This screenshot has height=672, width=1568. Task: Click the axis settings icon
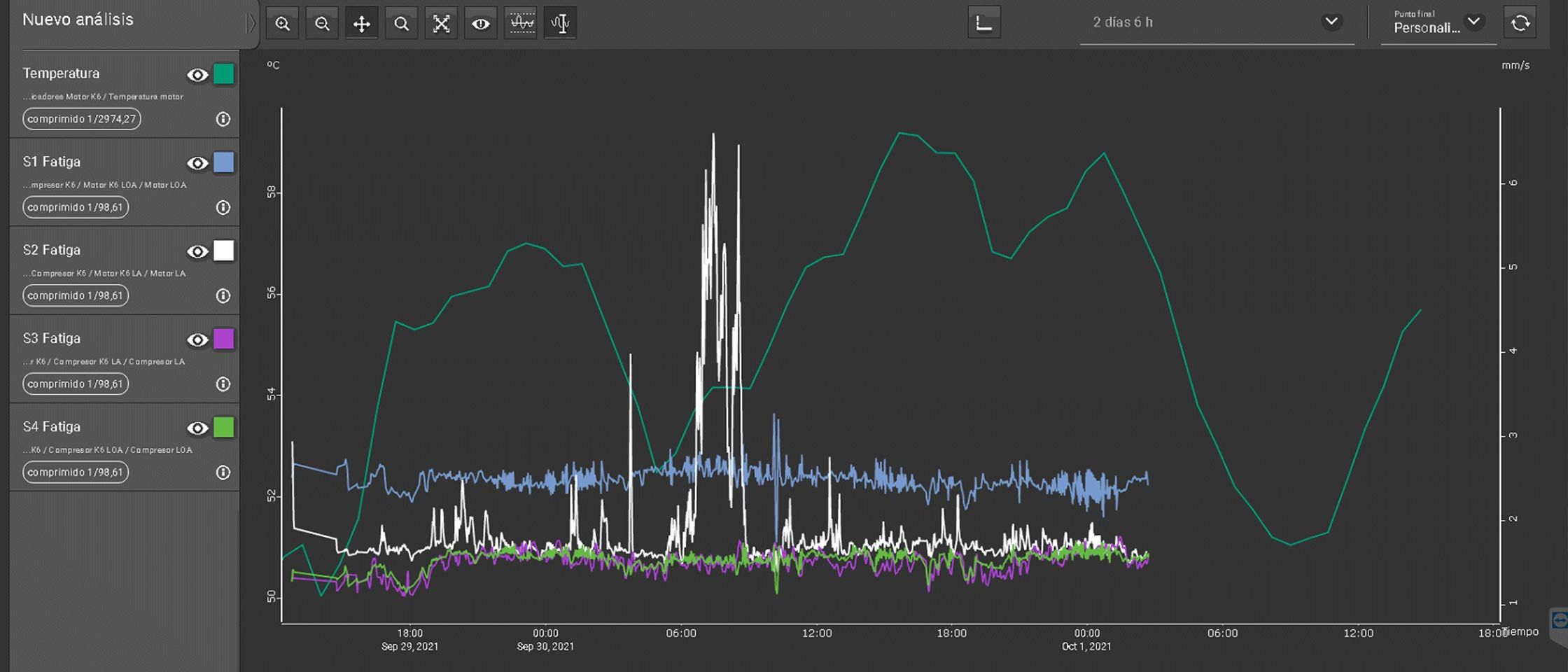[983, 23]
